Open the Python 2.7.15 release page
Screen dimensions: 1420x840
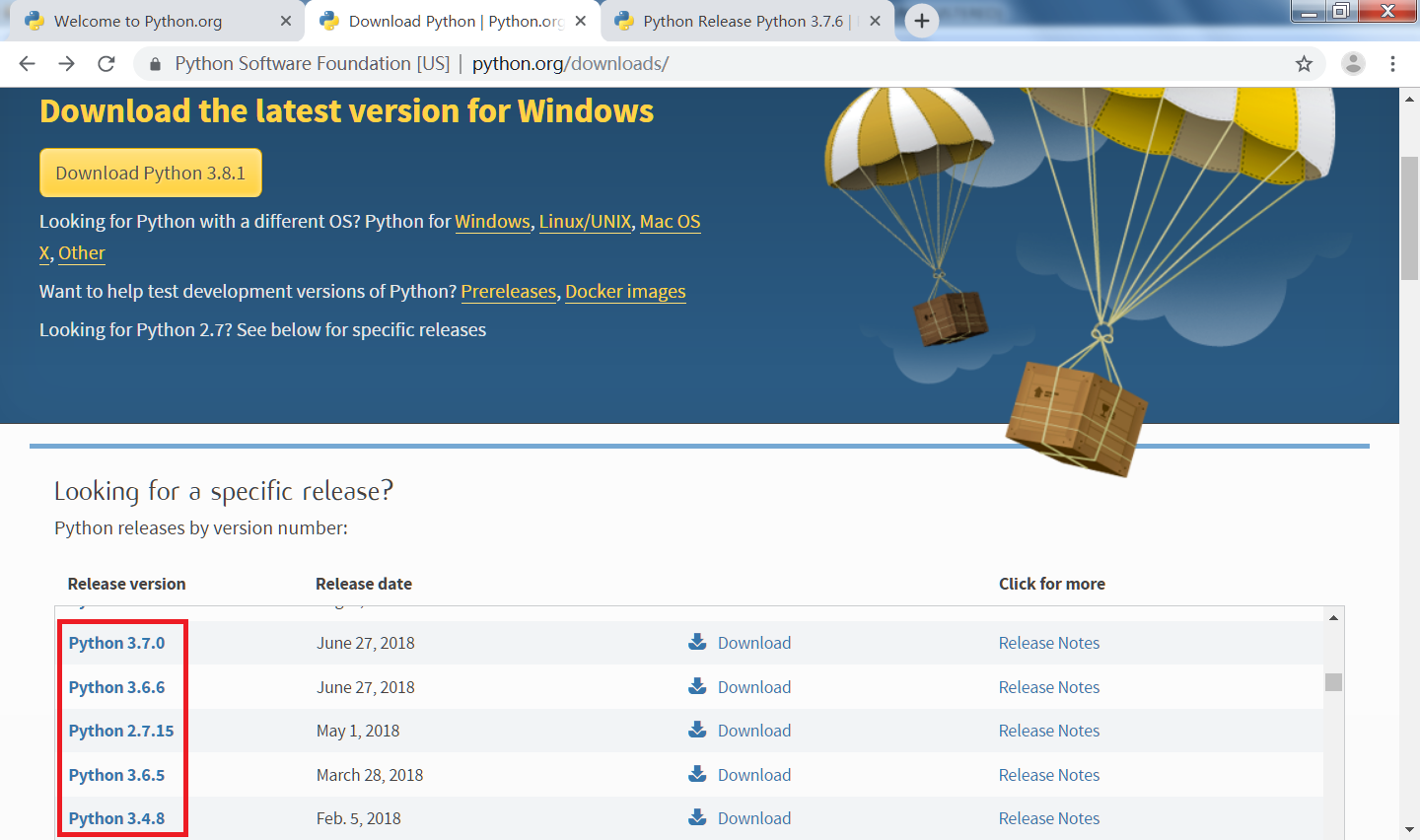click(121, 731)
